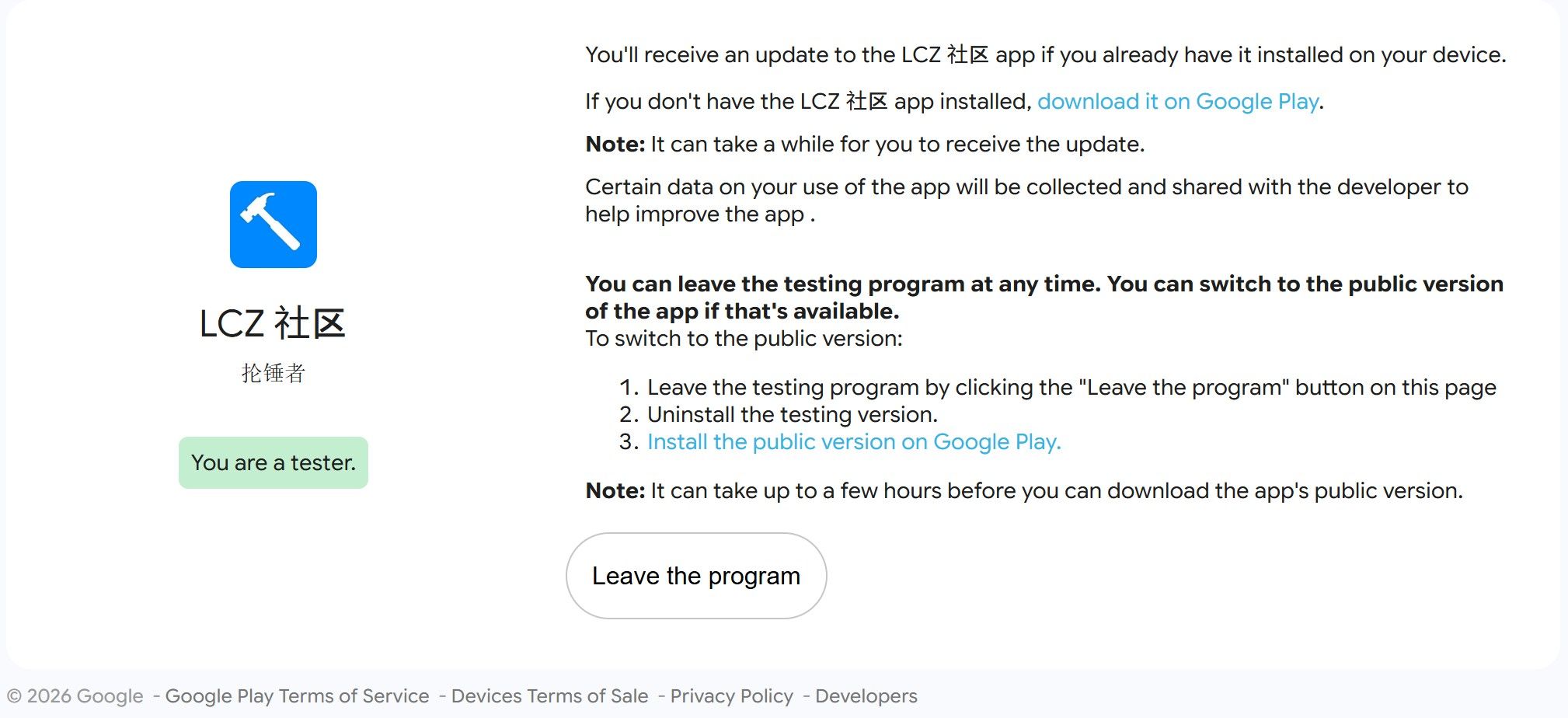Open Google Play Terms of Service link

[297, 695]
